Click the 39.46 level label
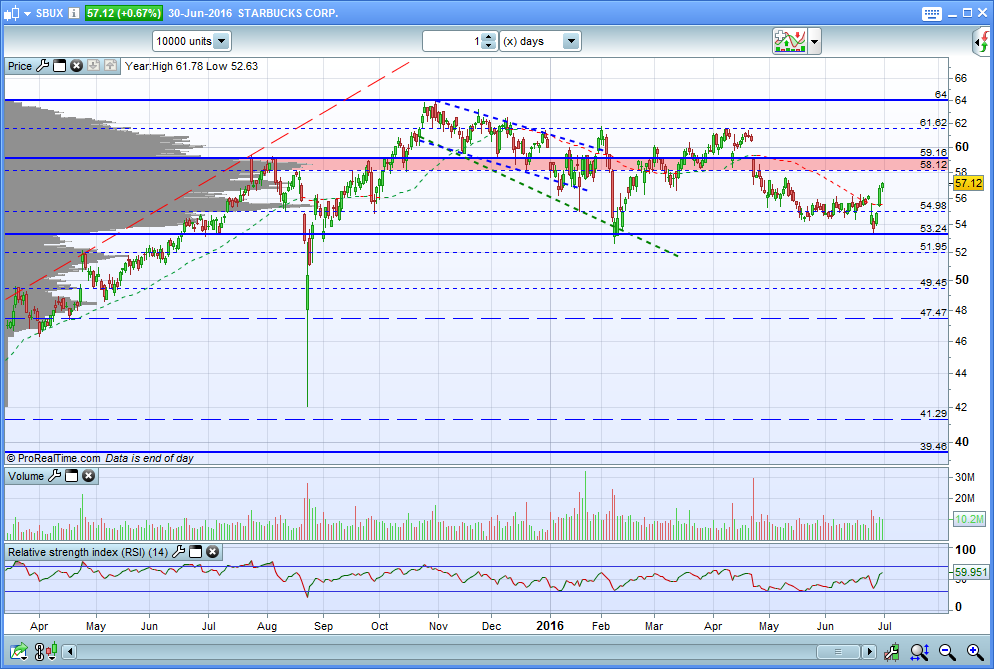This screenshot has height=669, width=994. click(x=933, y=446)
